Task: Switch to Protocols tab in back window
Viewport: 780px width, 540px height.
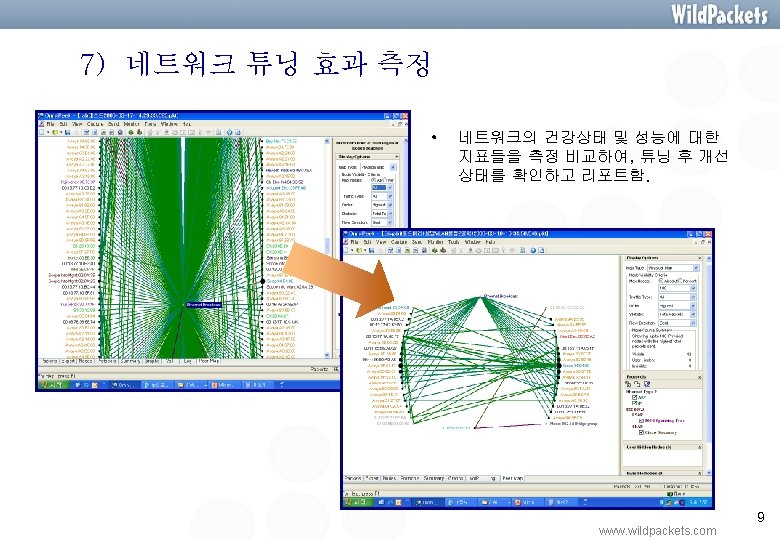Action: [x=107, y=361]
